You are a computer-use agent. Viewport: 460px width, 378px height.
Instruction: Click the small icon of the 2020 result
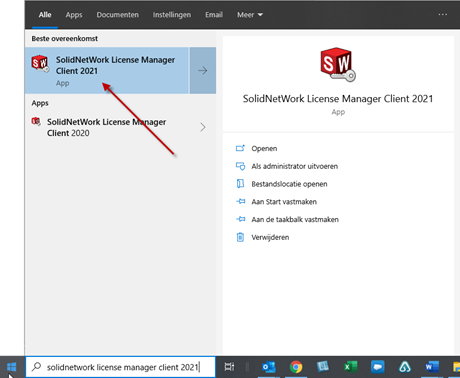tap(36, 121)
